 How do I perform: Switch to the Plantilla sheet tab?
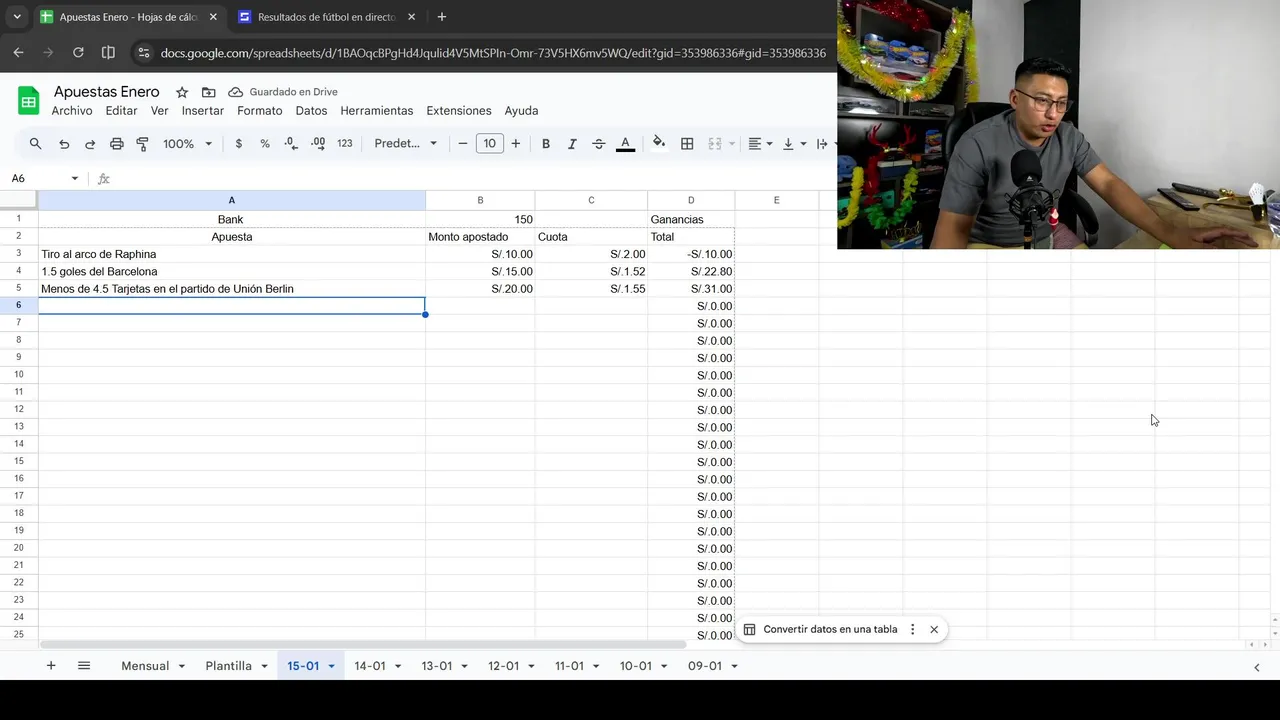click(229, 666)
